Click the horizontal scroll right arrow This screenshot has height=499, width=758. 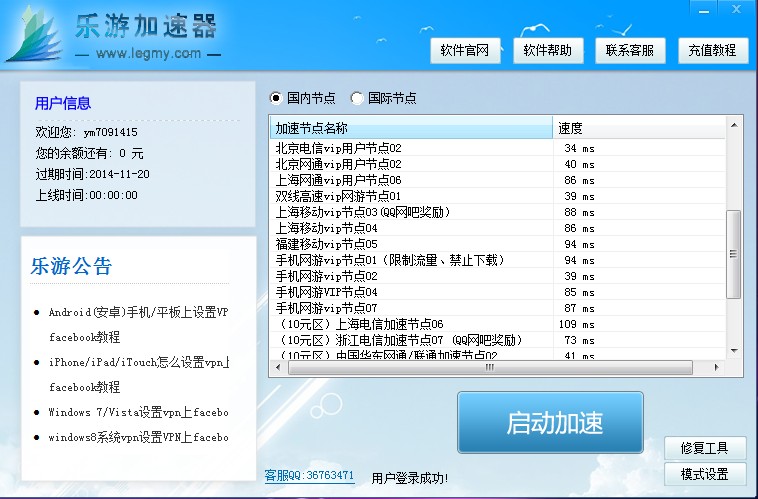click(717, 367)
